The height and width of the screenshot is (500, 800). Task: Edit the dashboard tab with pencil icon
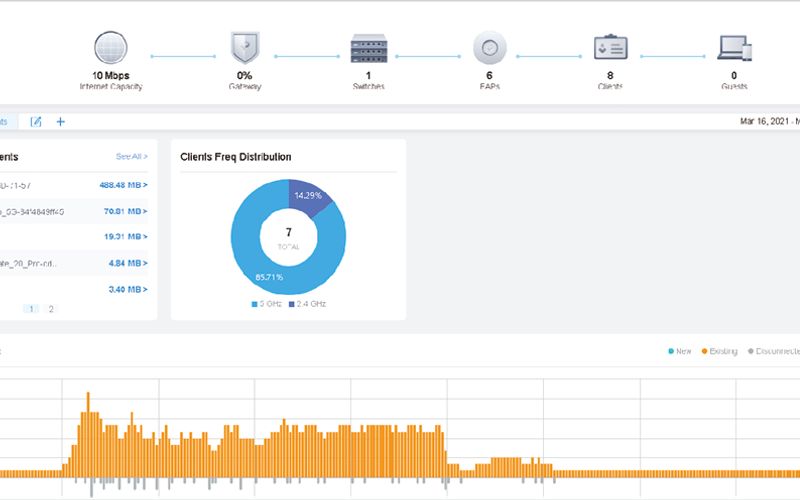pos(36,121)
